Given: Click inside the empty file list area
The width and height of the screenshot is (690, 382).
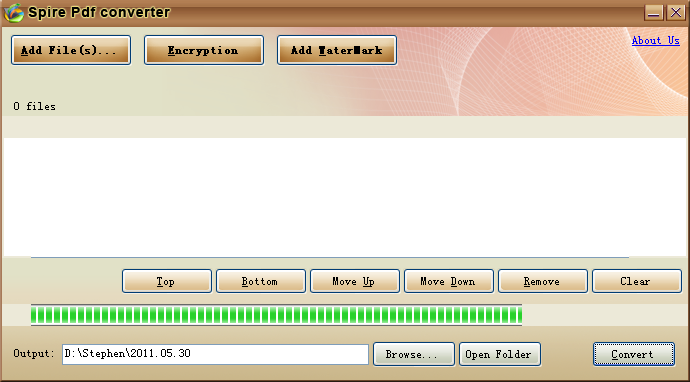Looking at the screenshot, I should click(345, 197).
